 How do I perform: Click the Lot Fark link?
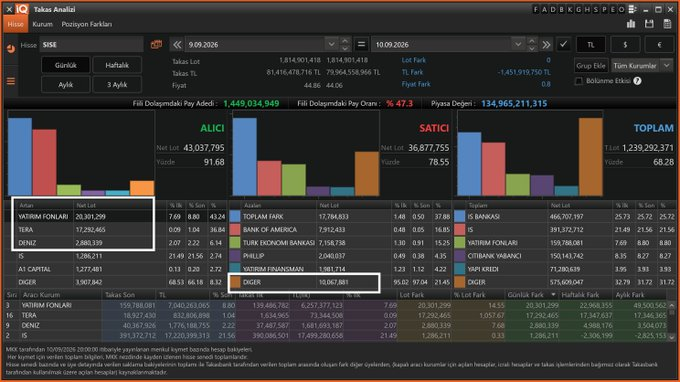[413, 60]
